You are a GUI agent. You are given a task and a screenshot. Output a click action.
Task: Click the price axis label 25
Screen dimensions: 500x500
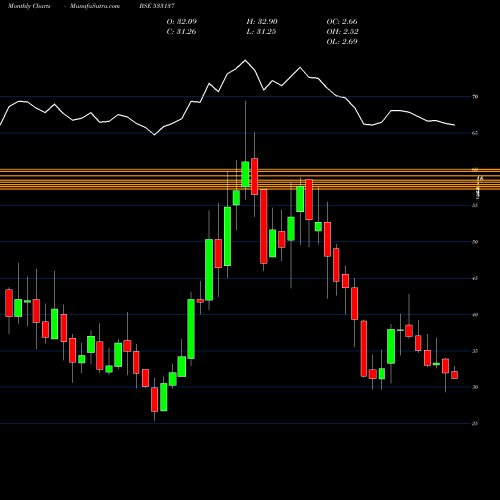click(x=475, y=424)
